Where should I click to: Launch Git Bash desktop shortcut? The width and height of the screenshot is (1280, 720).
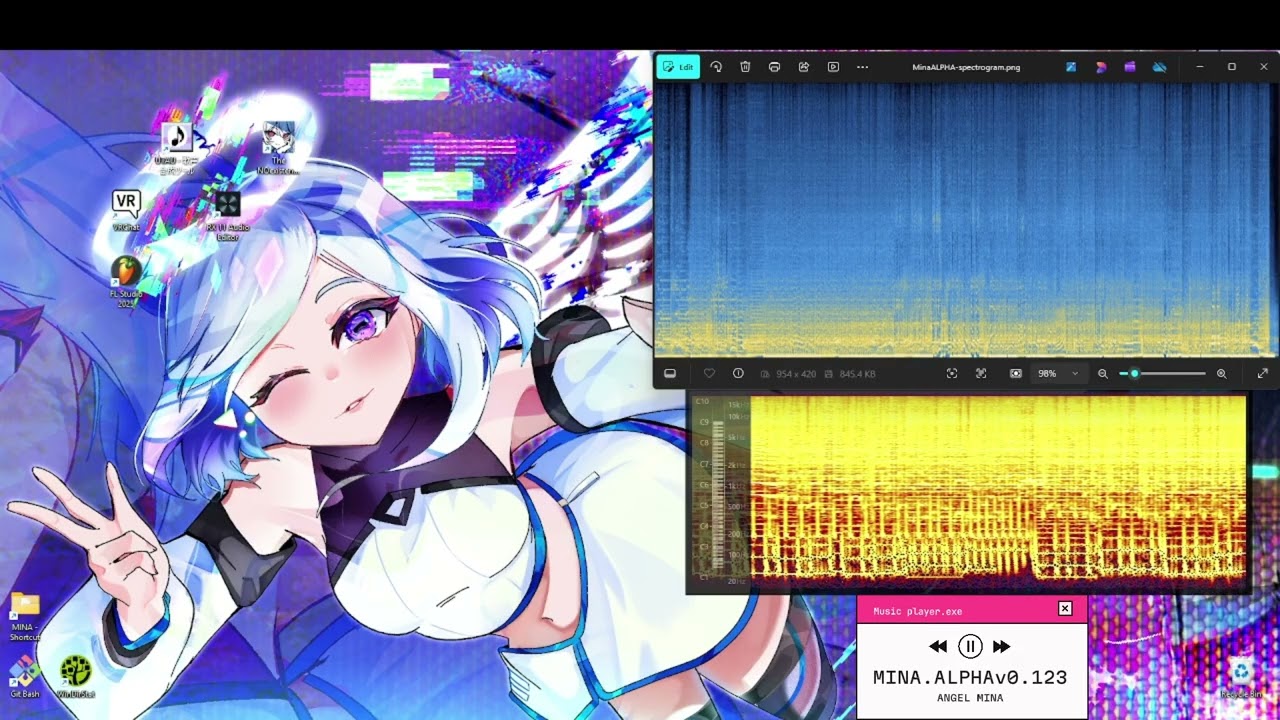[25, 677]
